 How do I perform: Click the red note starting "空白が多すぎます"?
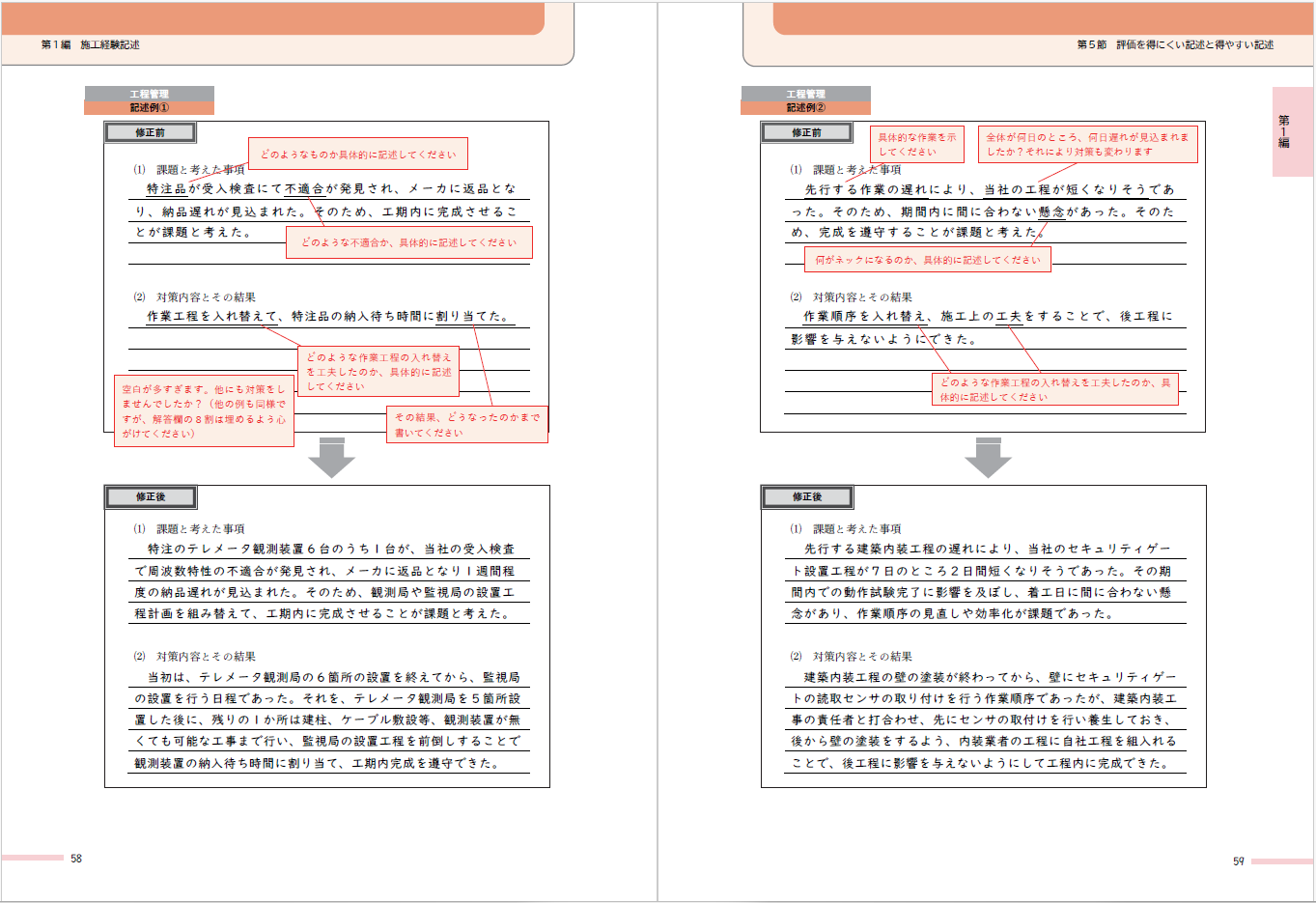[x=204, y=410]
